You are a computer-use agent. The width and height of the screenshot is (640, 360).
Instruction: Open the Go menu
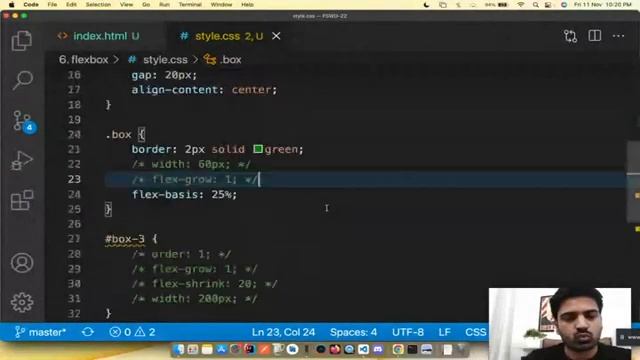146,4
